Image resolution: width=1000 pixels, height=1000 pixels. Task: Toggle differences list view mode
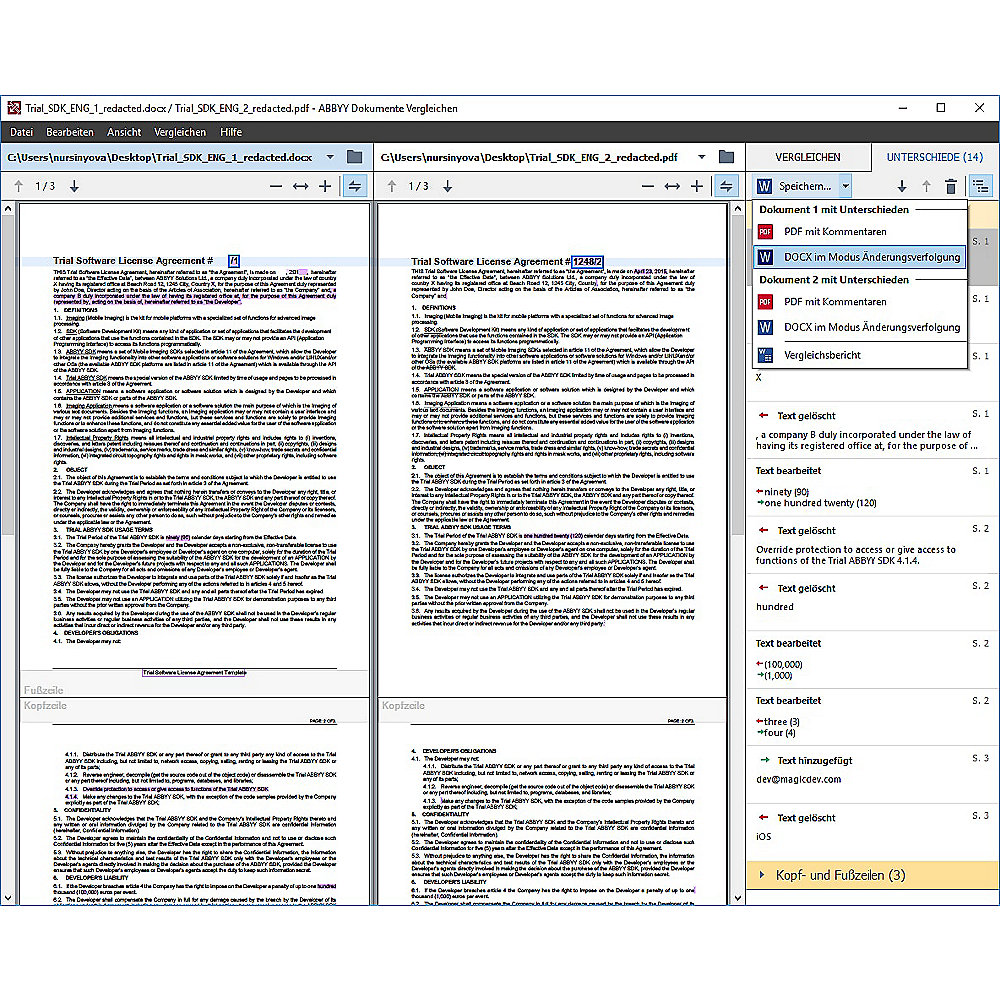coord(979,186)
